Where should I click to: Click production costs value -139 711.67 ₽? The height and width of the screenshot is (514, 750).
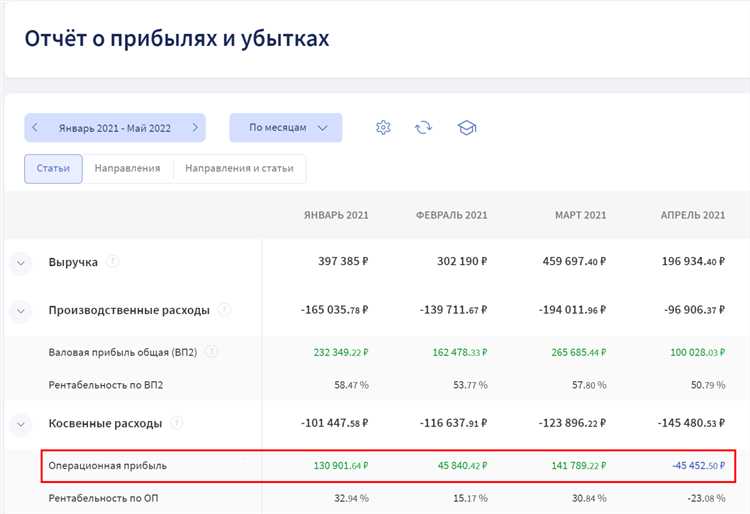pyautogui.click(x=453, y=310)
